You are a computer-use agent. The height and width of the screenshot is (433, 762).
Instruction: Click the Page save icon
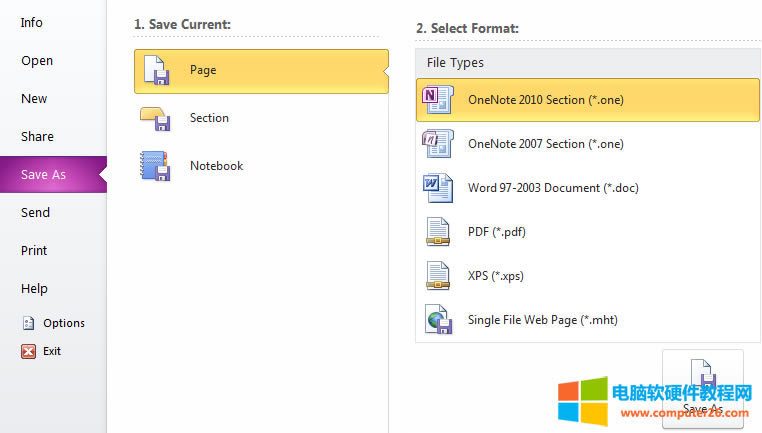[x=156, y=71]
